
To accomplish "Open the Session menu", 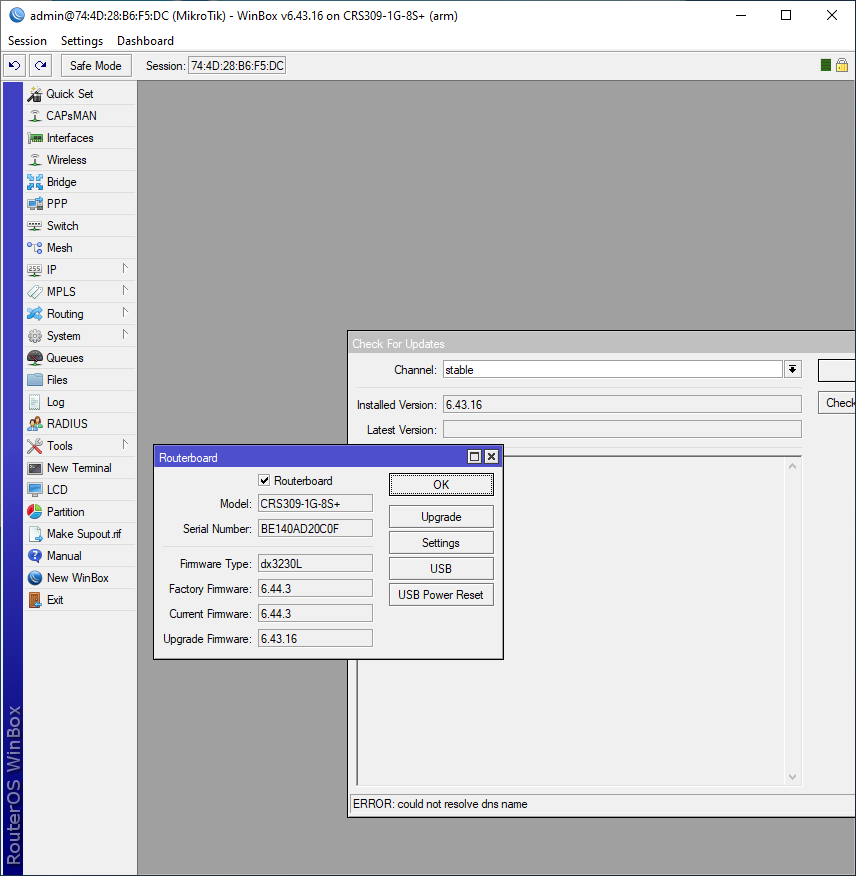I will coord(27,41).
